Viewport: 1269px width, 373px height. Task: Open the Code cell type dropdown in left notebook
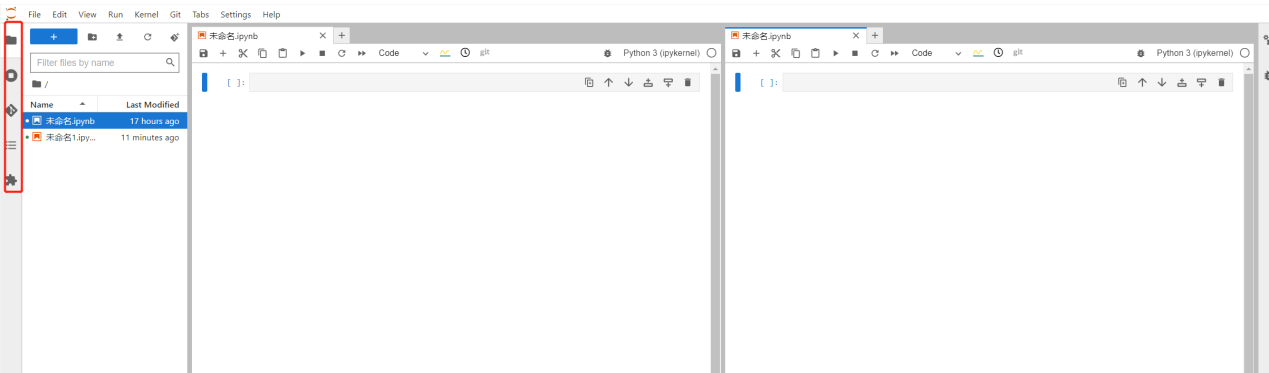coord(403,53)
